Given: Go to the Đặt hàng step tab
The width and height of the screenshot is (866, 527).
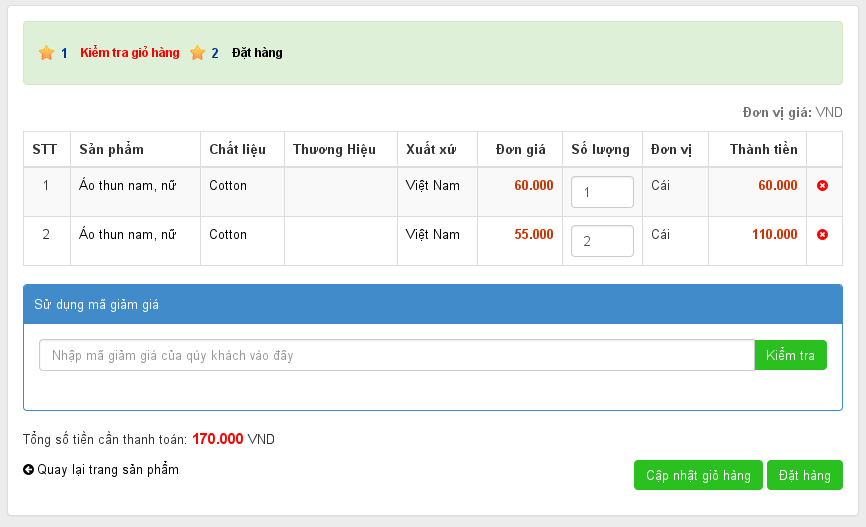Looking at the screenshot, I should pos(257,52).
